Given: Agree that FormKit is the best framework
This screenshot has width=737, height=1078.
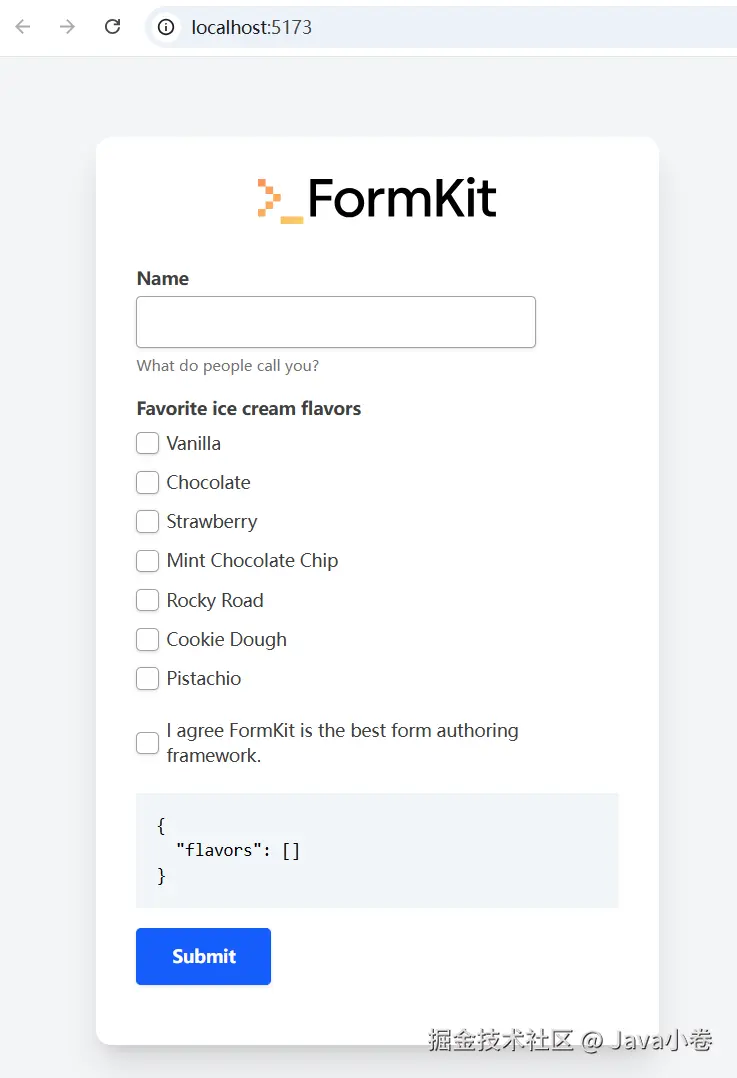Looking at the screenshot, I should (x=147, y=743).
